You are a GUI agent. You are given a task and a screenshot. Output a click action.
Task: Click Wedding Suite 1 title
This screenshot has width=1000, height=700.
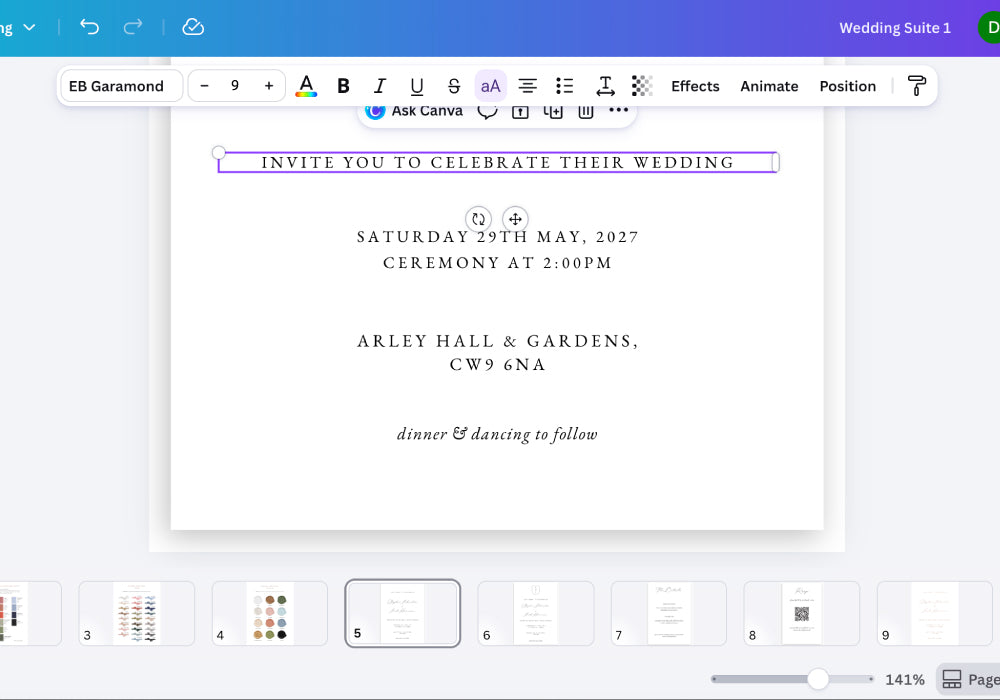click(x=895, y=28)
